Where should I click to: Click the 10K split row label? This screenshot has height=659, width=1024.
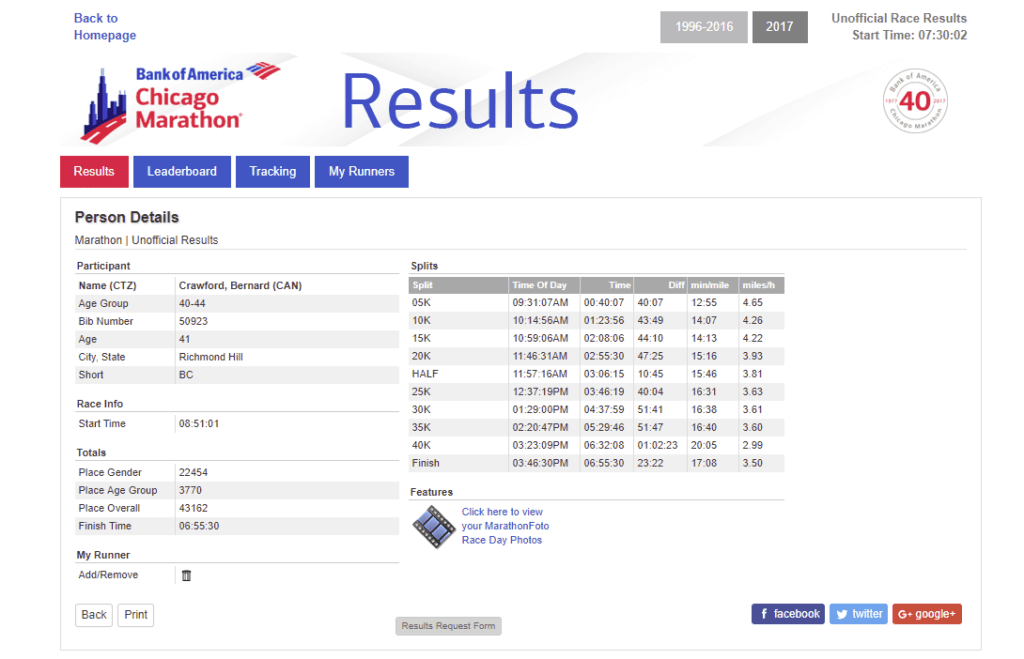tap(421, 321)
